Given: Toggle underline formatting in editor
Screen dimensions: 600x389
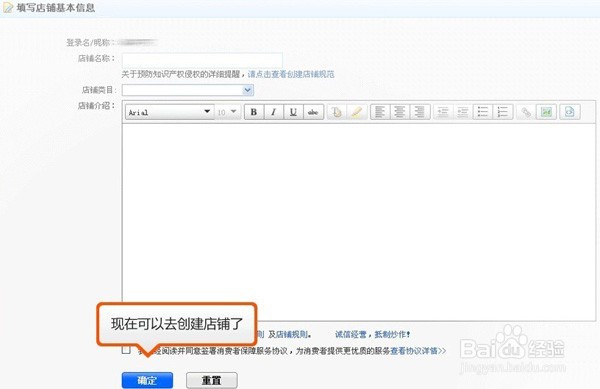Looking at the screenshot, I should [293, 112].
